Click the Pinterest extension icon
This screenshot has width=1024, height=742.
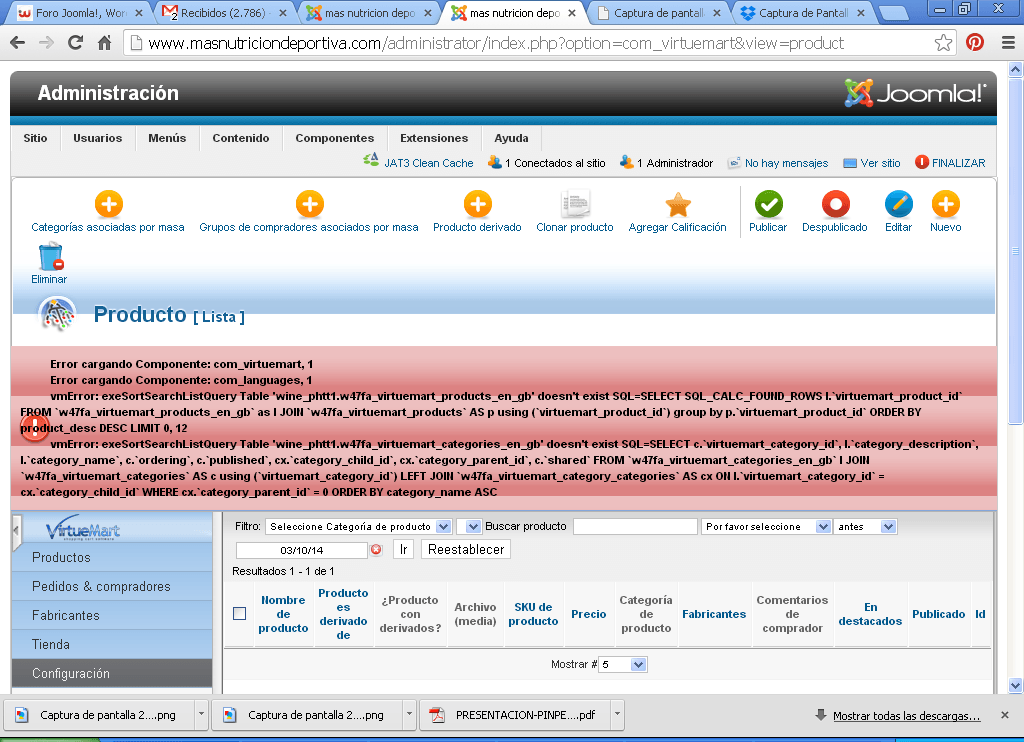(974, 43)
